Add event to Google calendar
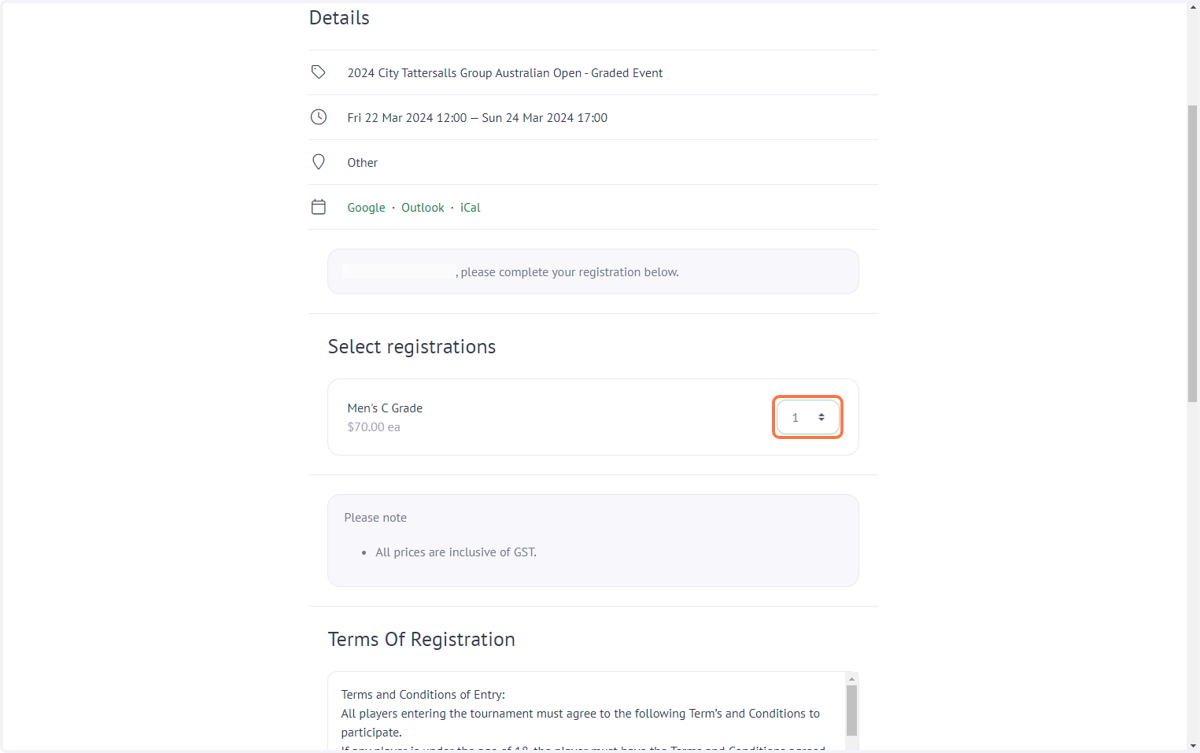Image resolution: width=1200 pixels, height=753 pixels. point(366,208)
